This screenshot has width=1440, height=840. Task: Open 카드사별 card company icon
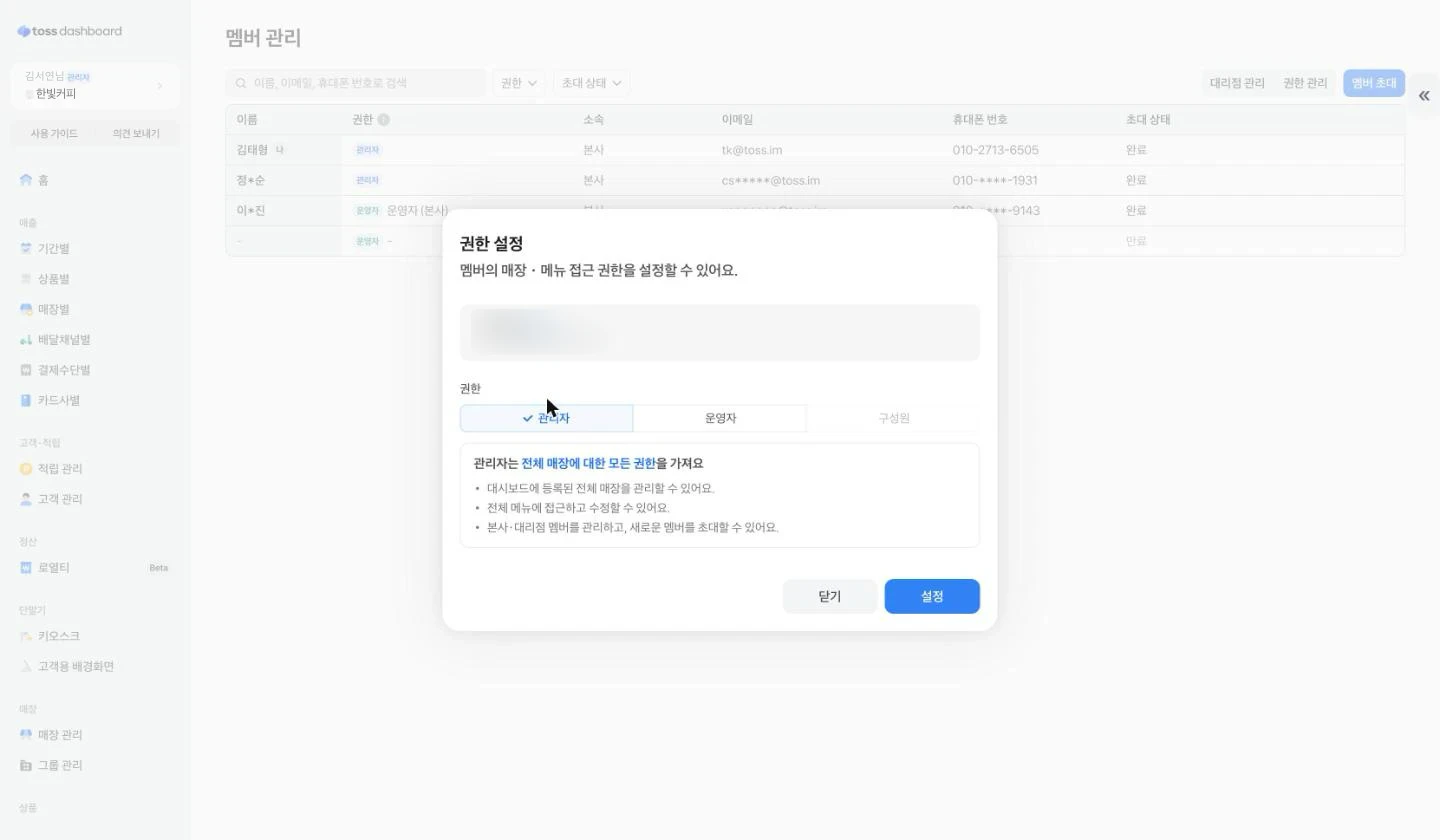tap(26, 400)
